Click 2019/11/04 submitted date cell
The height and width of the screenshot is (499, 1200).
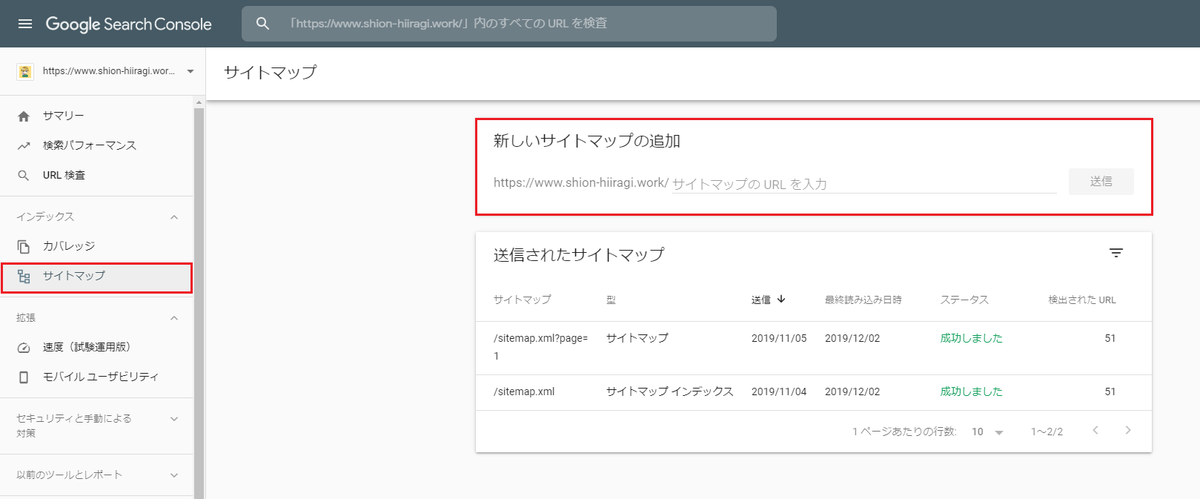[778, 391]
